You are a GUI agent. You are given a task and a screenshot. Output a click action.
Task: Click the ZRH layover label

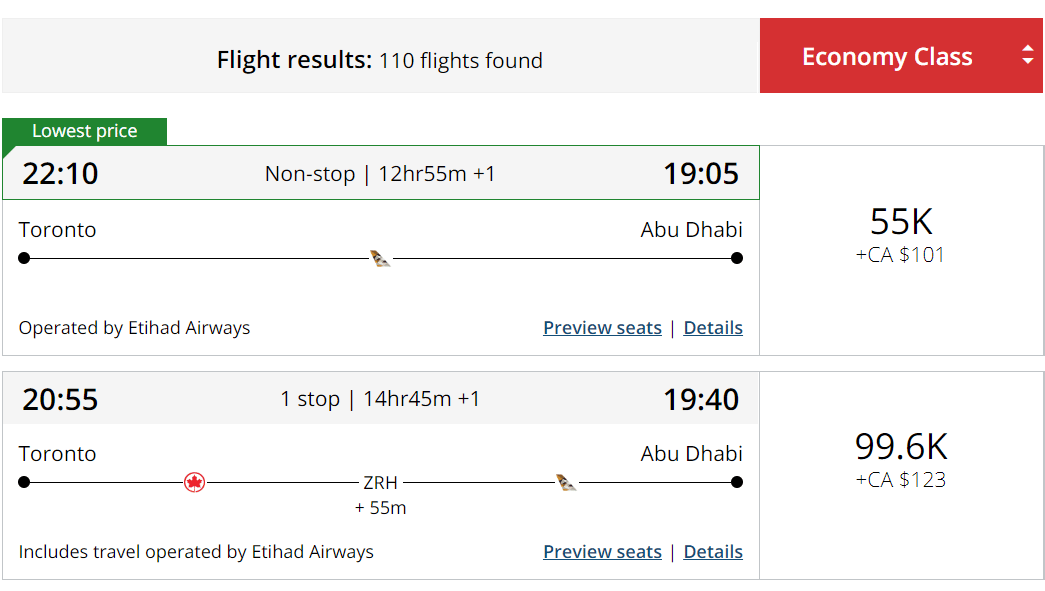380,483
